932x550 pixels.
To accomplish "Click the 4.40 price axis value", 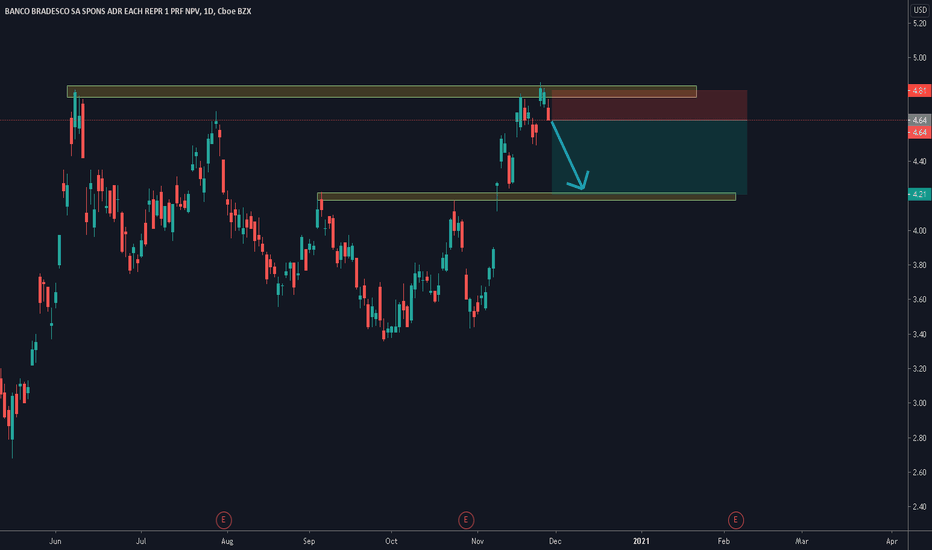I will pyautogui.click(x=920, y=161).
